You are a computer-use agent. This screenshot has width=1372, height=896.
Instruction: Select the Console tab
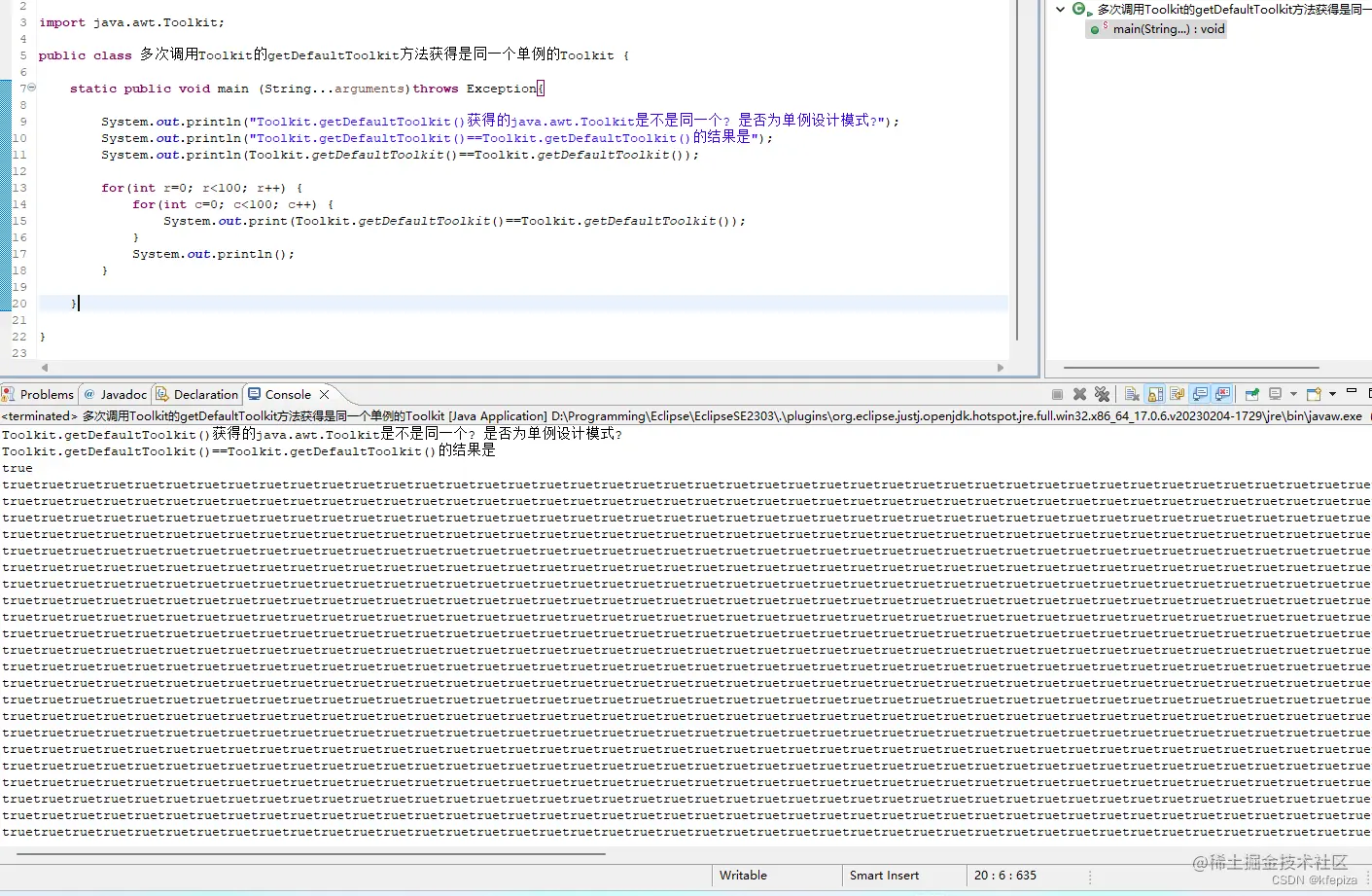288,394
